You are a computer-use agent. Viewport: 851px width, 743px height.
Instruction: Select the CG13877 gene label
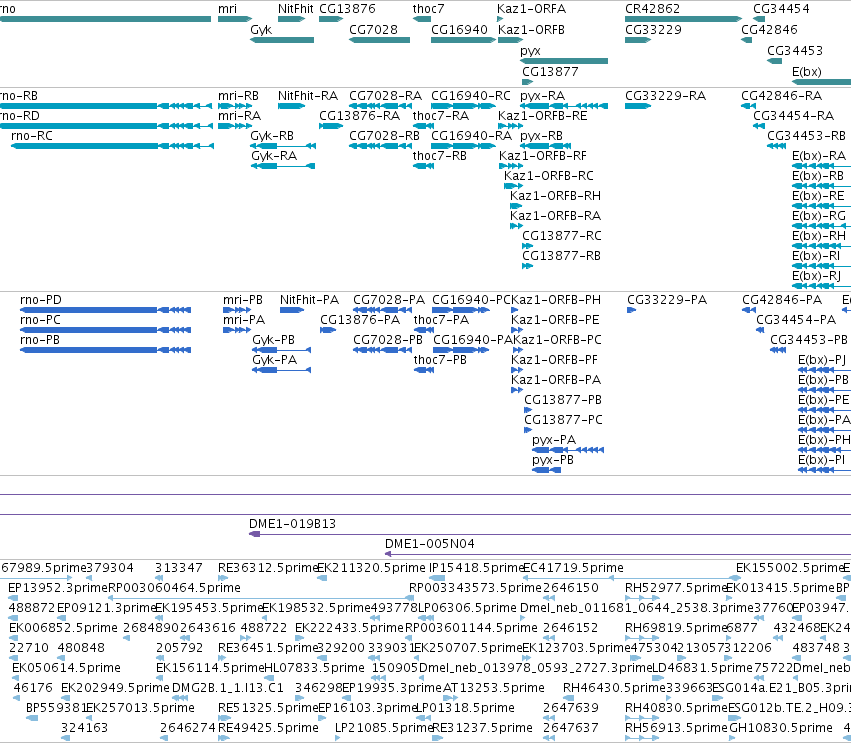550,72
